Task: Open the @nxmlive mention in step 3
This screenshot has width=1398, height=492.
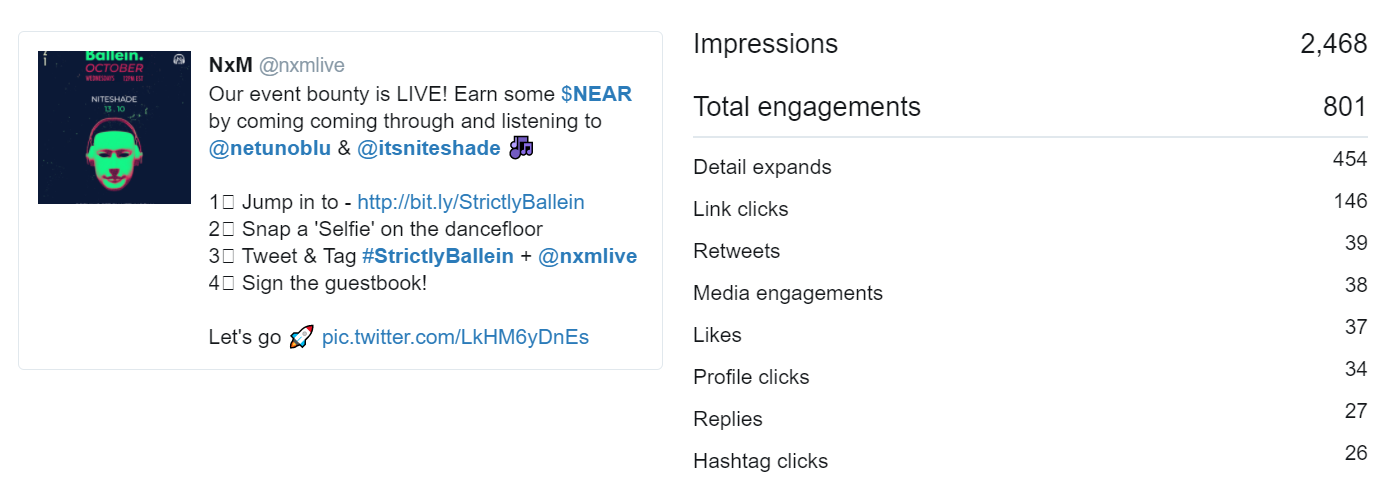Action: (588, 256)
